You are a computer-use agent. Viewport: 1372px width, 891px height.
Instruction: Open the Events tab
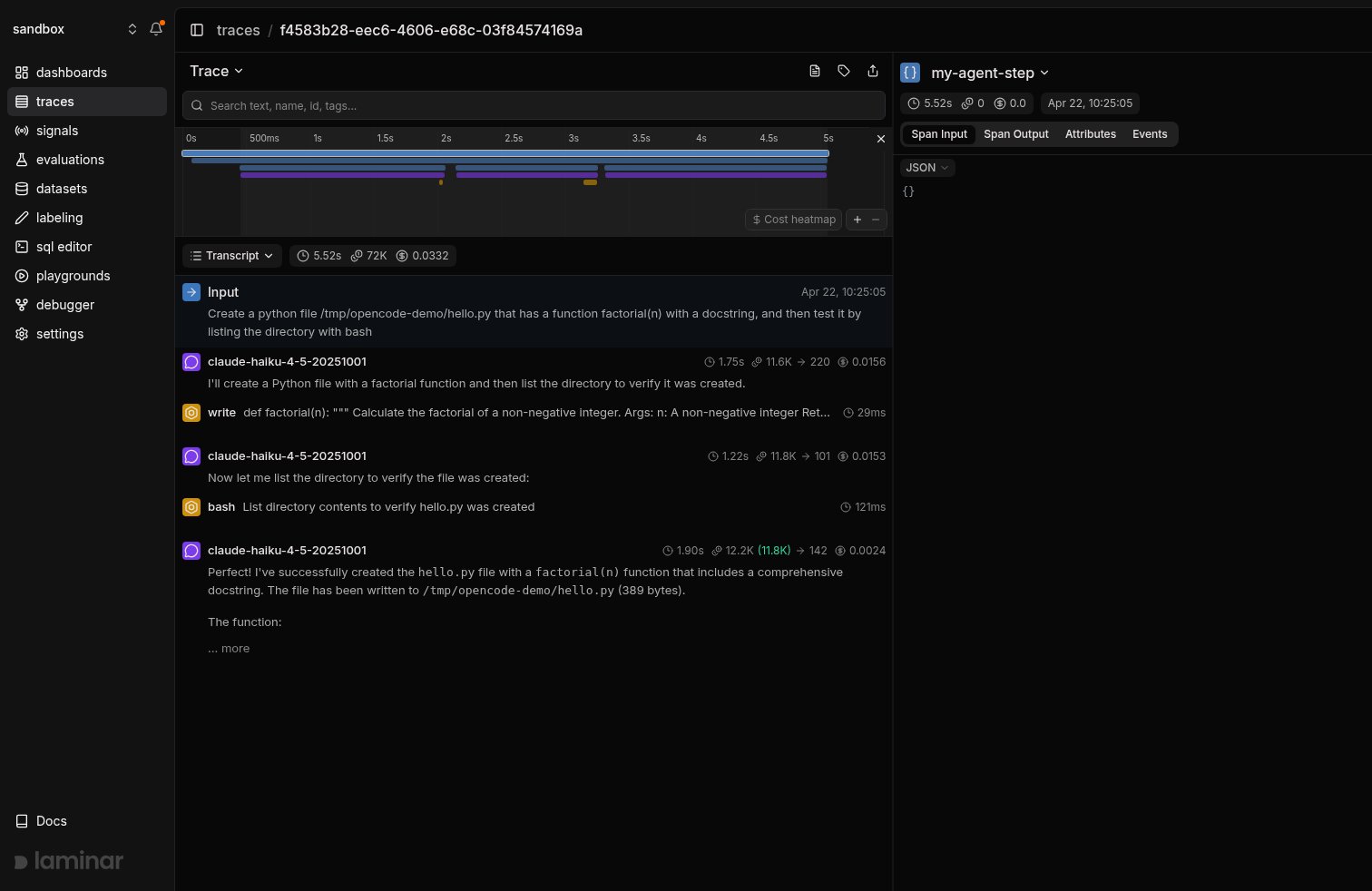point(1150,134)
